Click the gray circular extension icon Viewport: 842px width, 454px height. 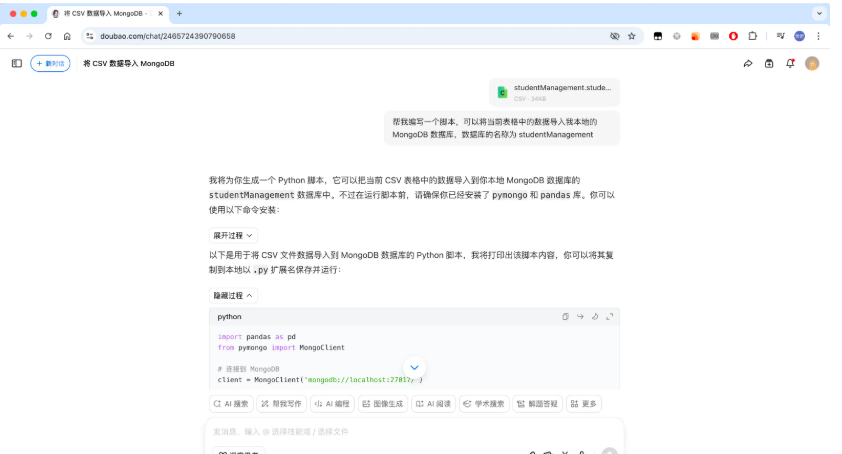pyautogui.click(x=677, y=36)
